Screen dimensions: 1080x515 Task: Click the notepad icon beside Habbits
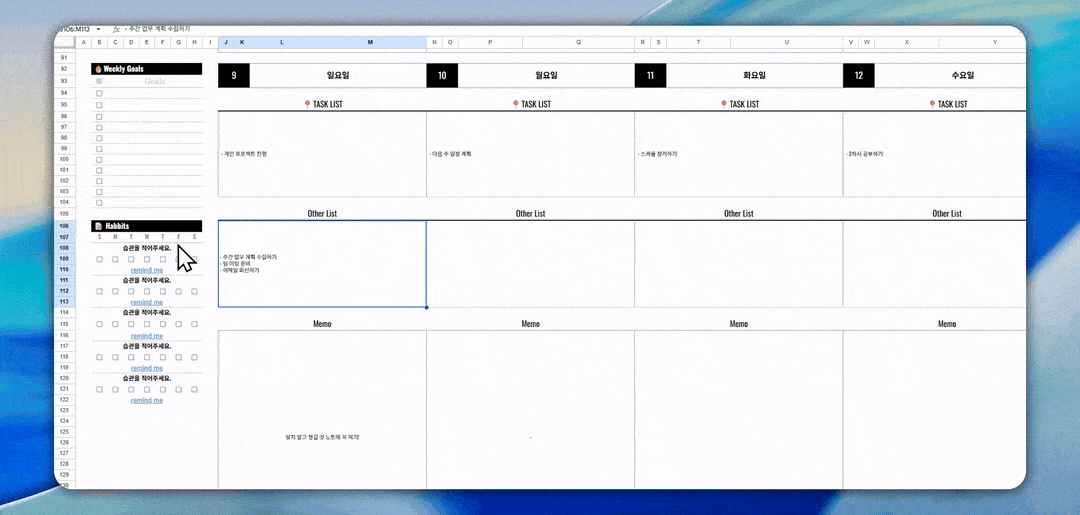click(x=98, y=226)
